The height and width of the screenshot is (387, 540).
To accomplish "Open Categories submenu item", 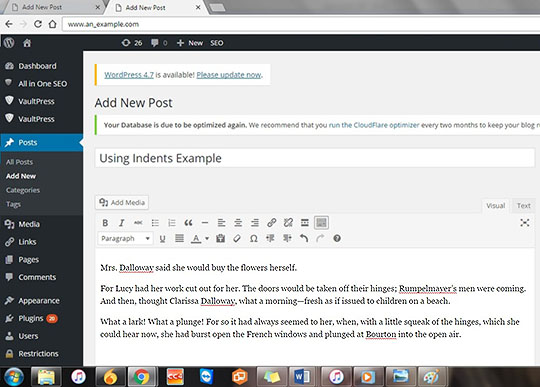I will [23, 190].
